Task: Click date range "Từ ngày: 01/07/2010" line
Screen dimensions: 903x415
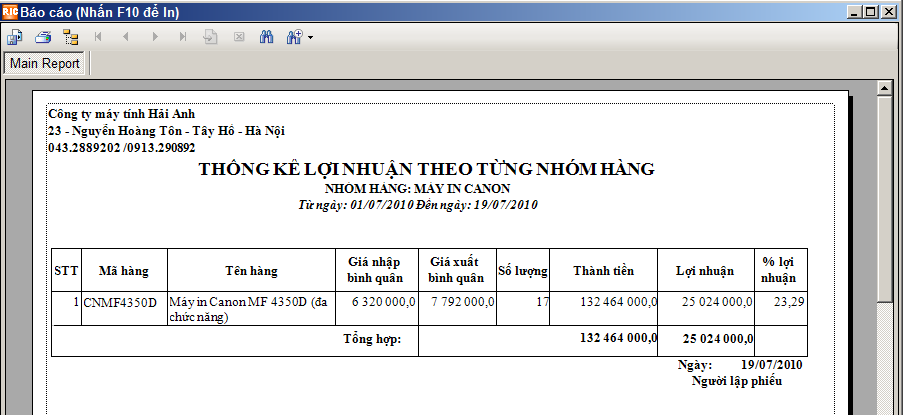Action: point(418,205)
